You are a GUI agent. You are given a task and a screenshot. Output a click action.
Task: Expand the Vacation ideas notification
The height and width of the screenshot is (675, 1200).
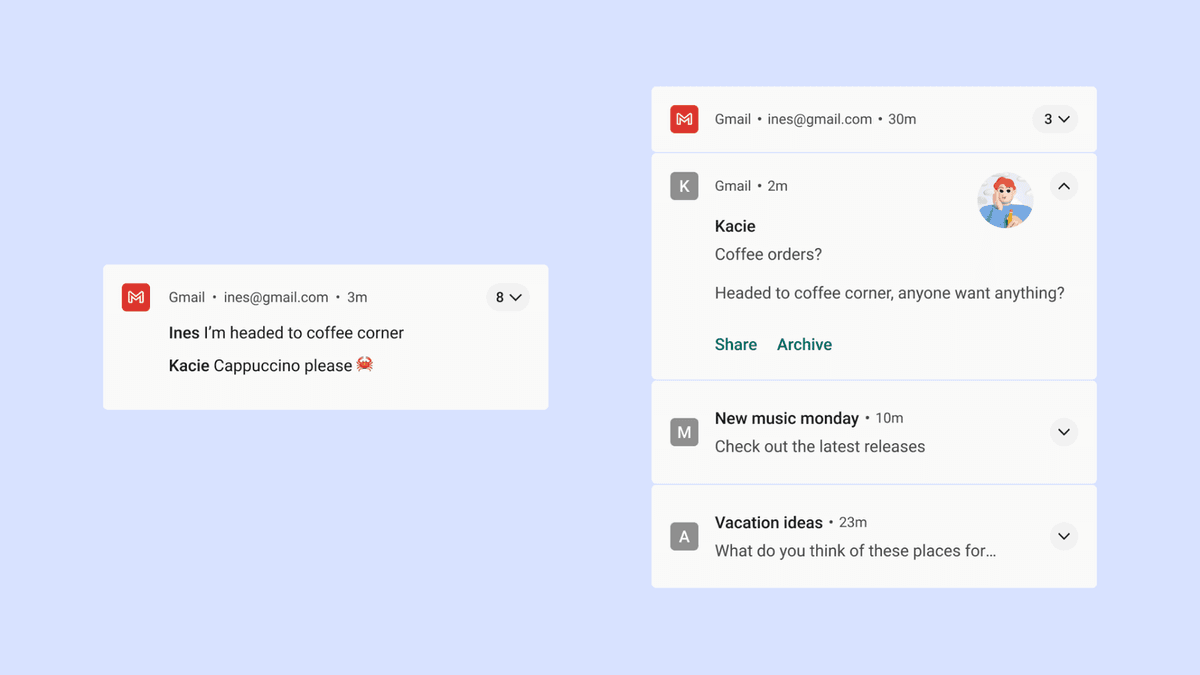(1064, 537)
